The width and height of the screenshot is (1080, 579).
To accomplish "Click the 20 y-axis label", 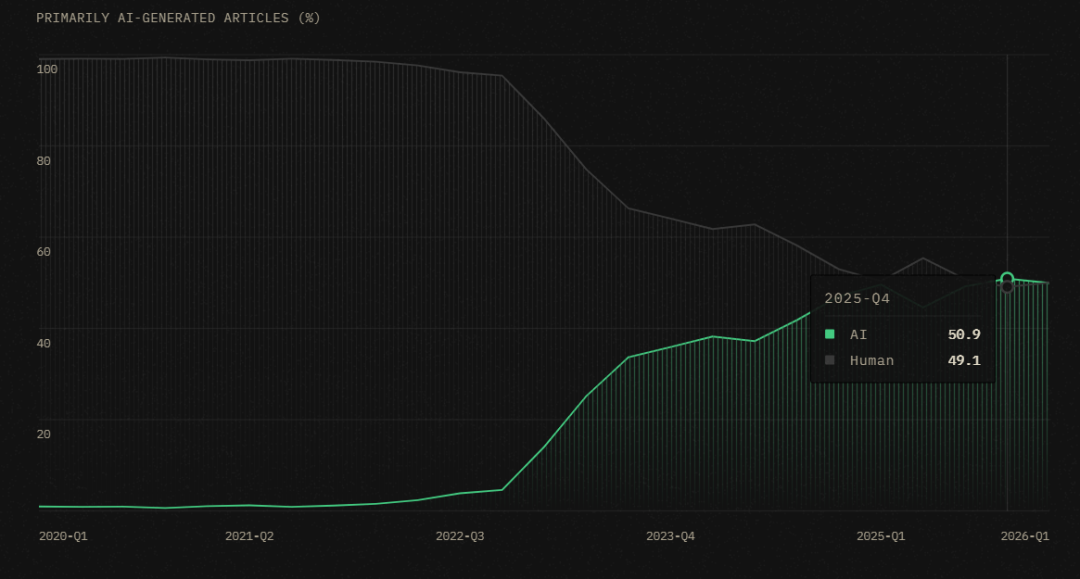I will pos(43,434).
